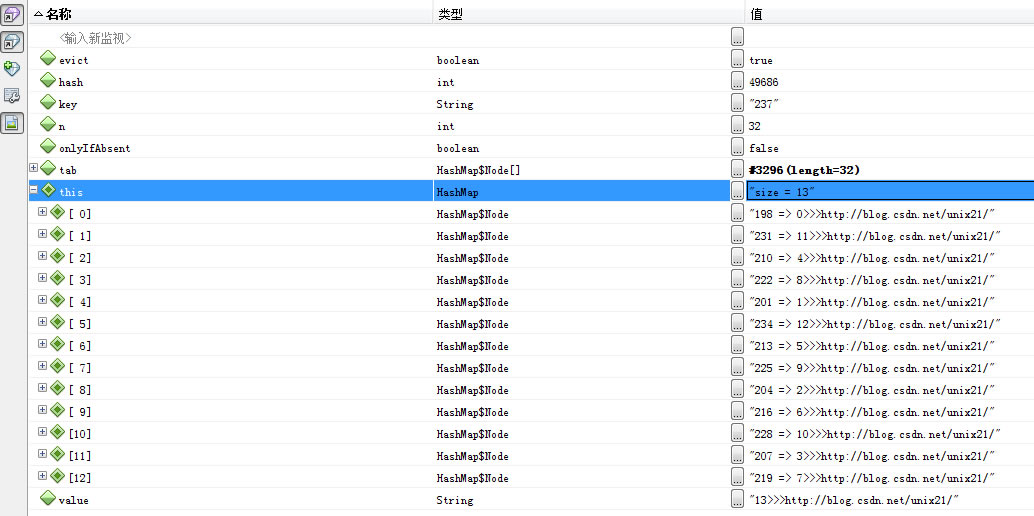Click the diamond icon beside hash
The width and height of the screenshot is (1034, 516).
tap(48, 81)
